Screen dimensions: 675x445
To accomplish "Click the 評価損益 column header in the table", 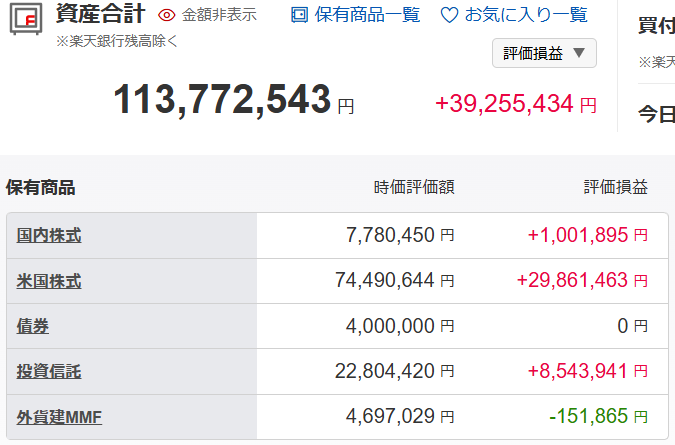I will [616, 188].
